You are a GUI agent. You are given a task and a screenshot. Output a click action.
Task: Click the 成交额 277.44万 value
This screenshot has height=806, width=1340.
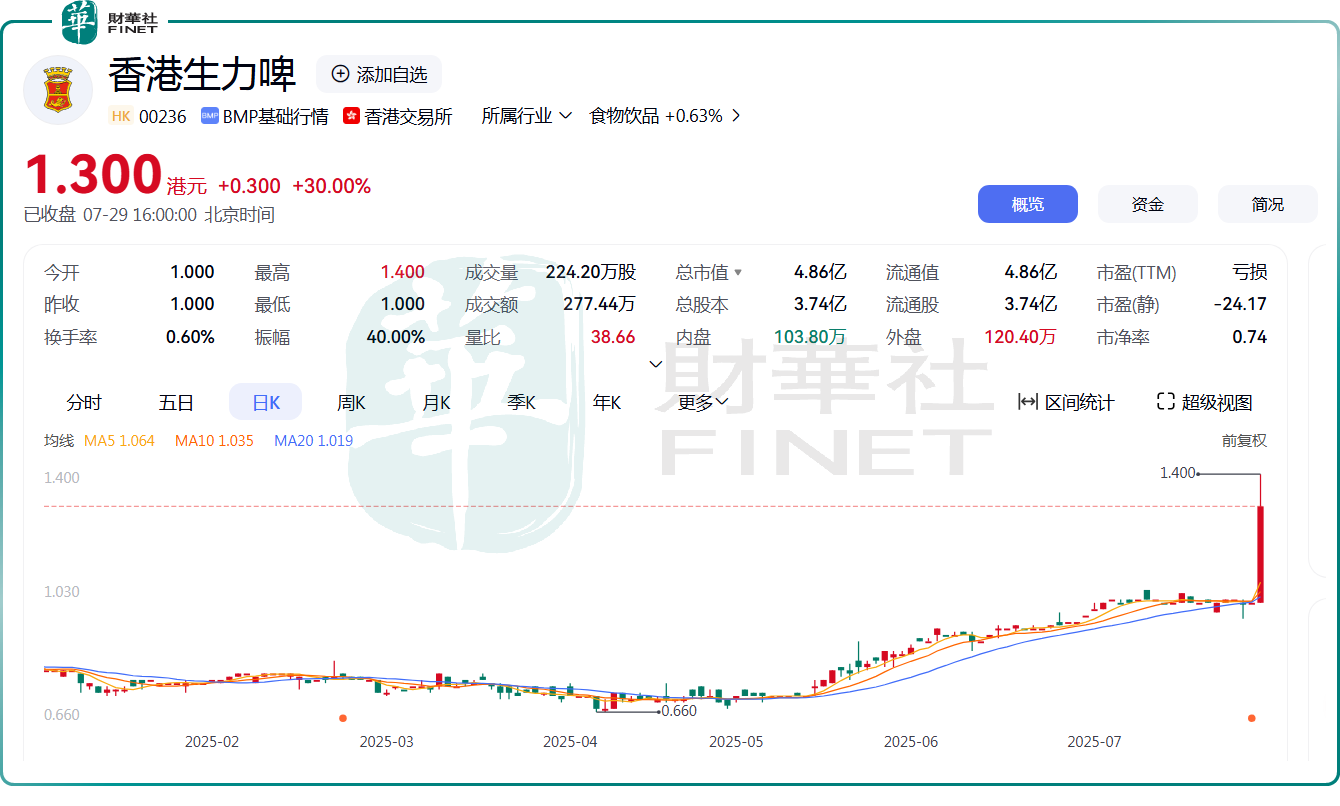[x=599, y=304]
